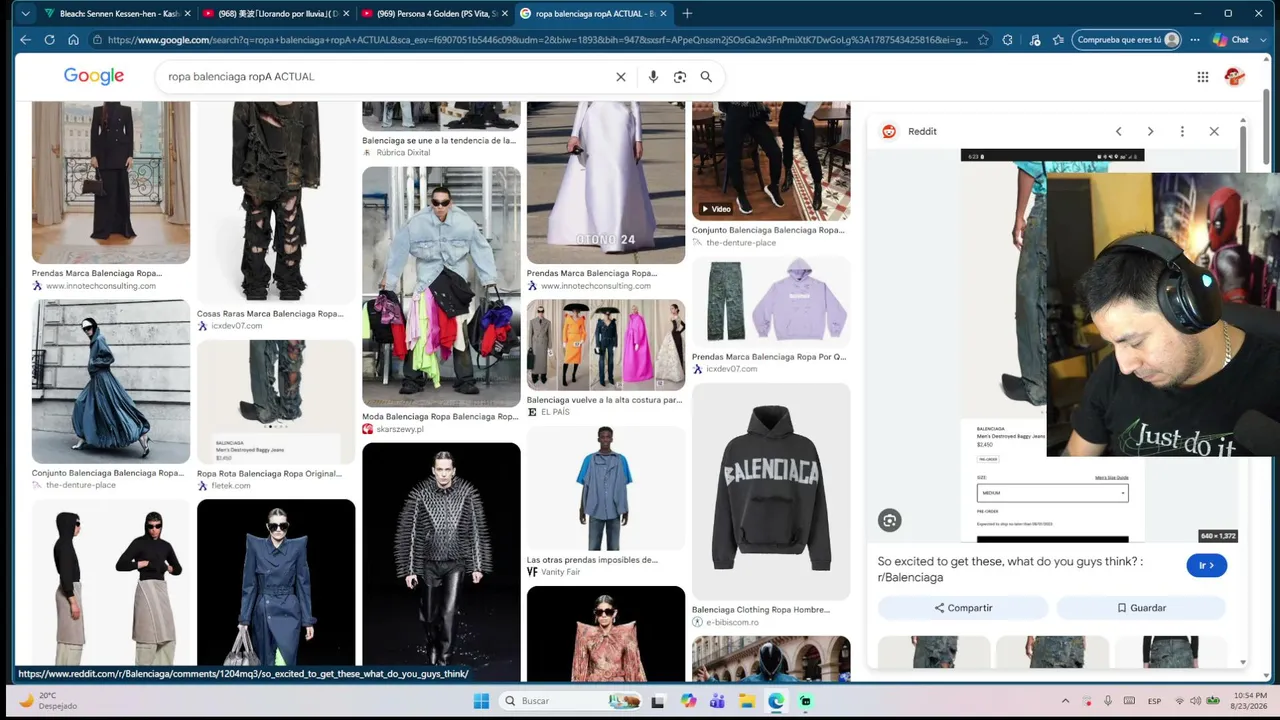Viewport: 1280px width, 720px height.
Task: Click the browser address bar URL
Action: [x=537, y=40]
